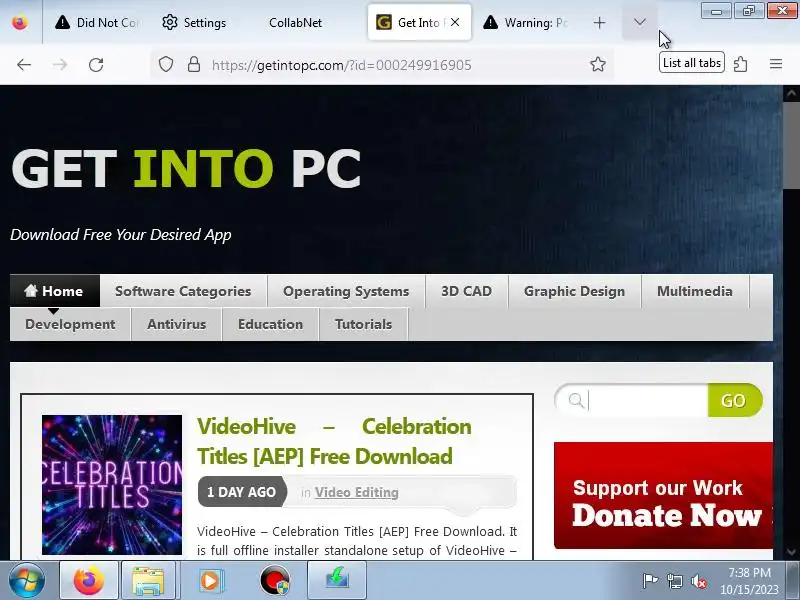Open the Home menu item
Image resolution: width=800 pixels, height=600 pixels.
55,291
